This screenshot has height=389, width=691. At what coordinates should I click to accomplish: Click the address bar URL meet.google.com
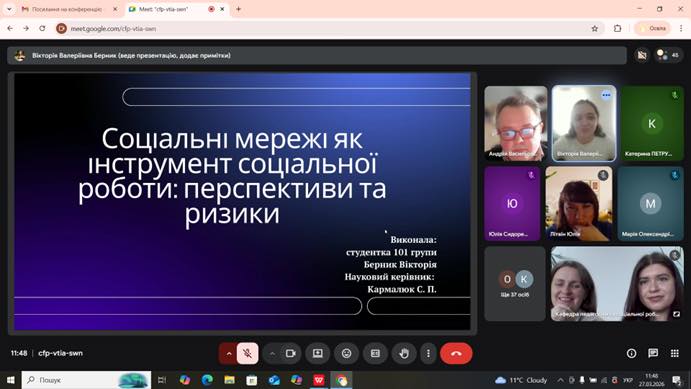click(113, 29)
